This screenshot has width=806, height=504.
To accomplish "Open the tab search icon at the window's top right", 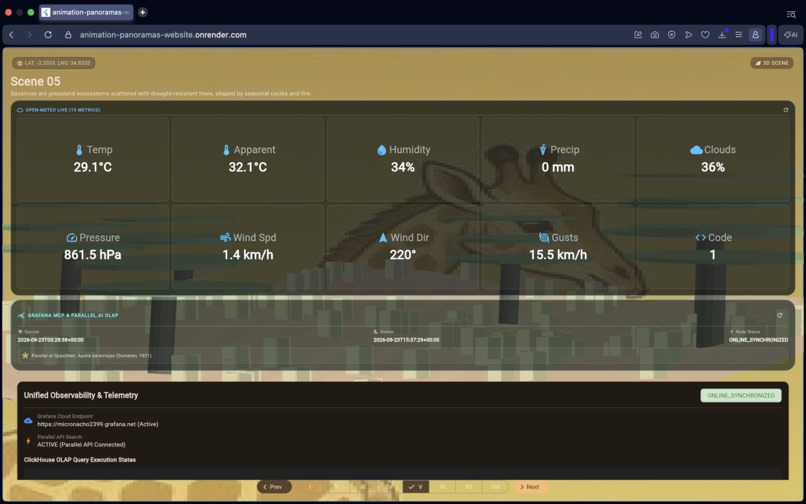I will 791,14.
